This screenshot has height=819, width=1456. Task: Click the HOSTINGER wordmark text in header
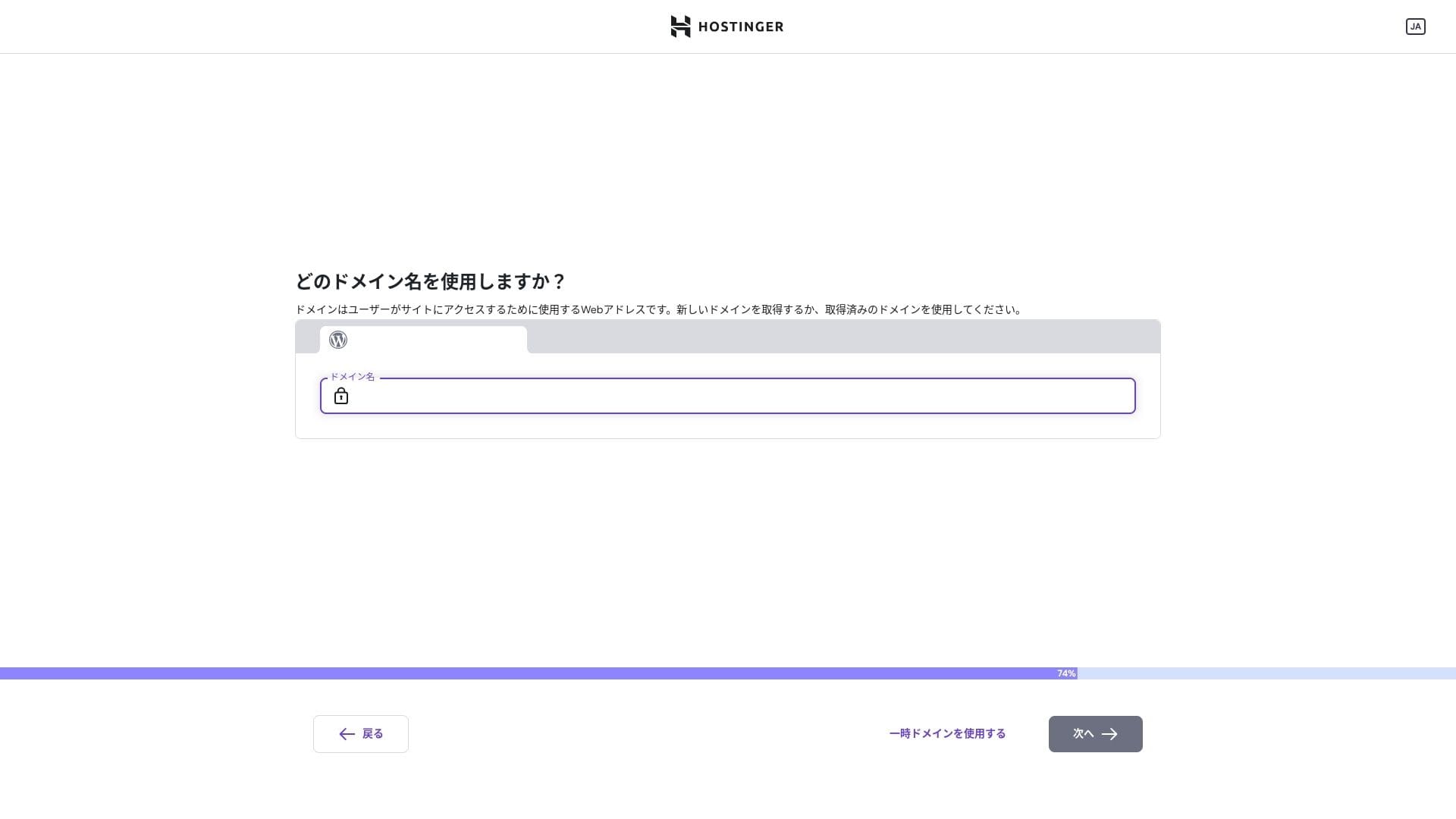(740, 27)
